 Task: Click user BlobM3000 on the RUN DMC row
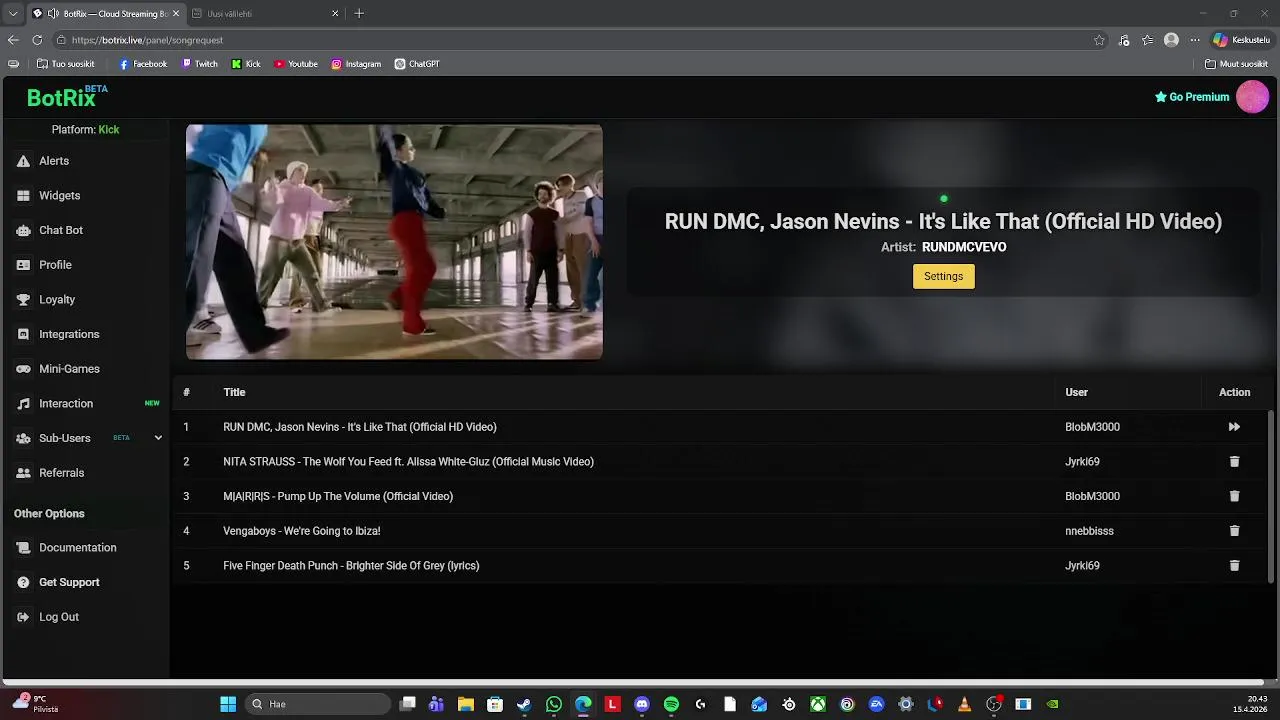(x=1092, y=427)
